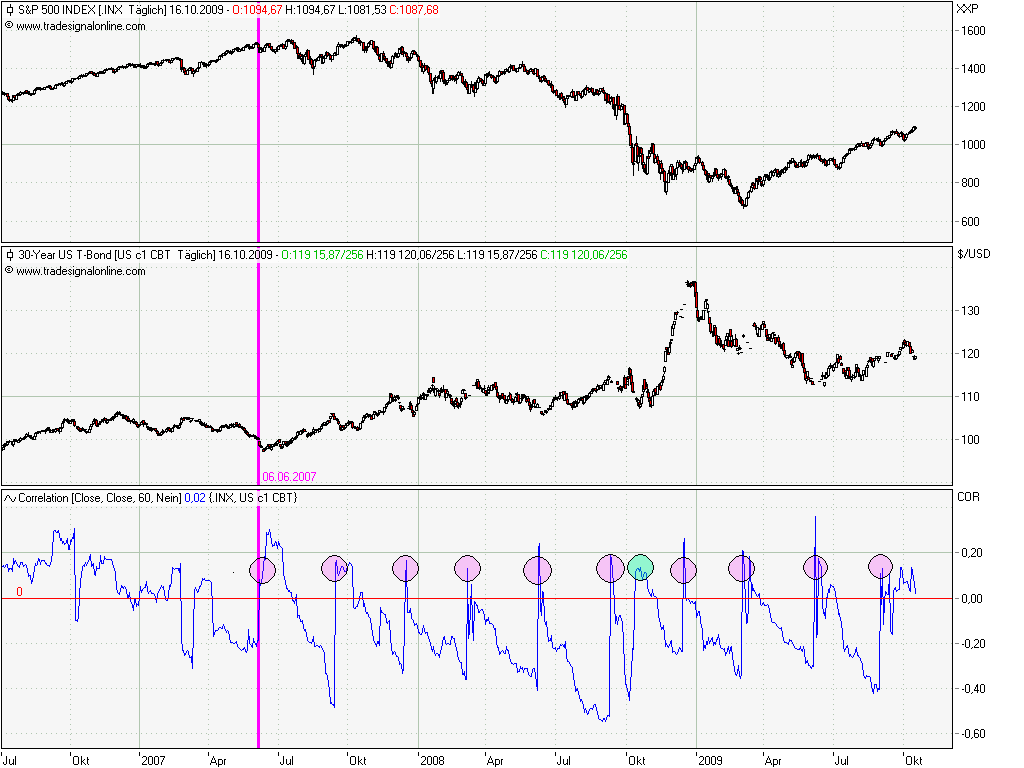Open www.tradesignalonline.com link in the T-Bond panel
The image size is (1024, 768).
[x=81, y=271]
